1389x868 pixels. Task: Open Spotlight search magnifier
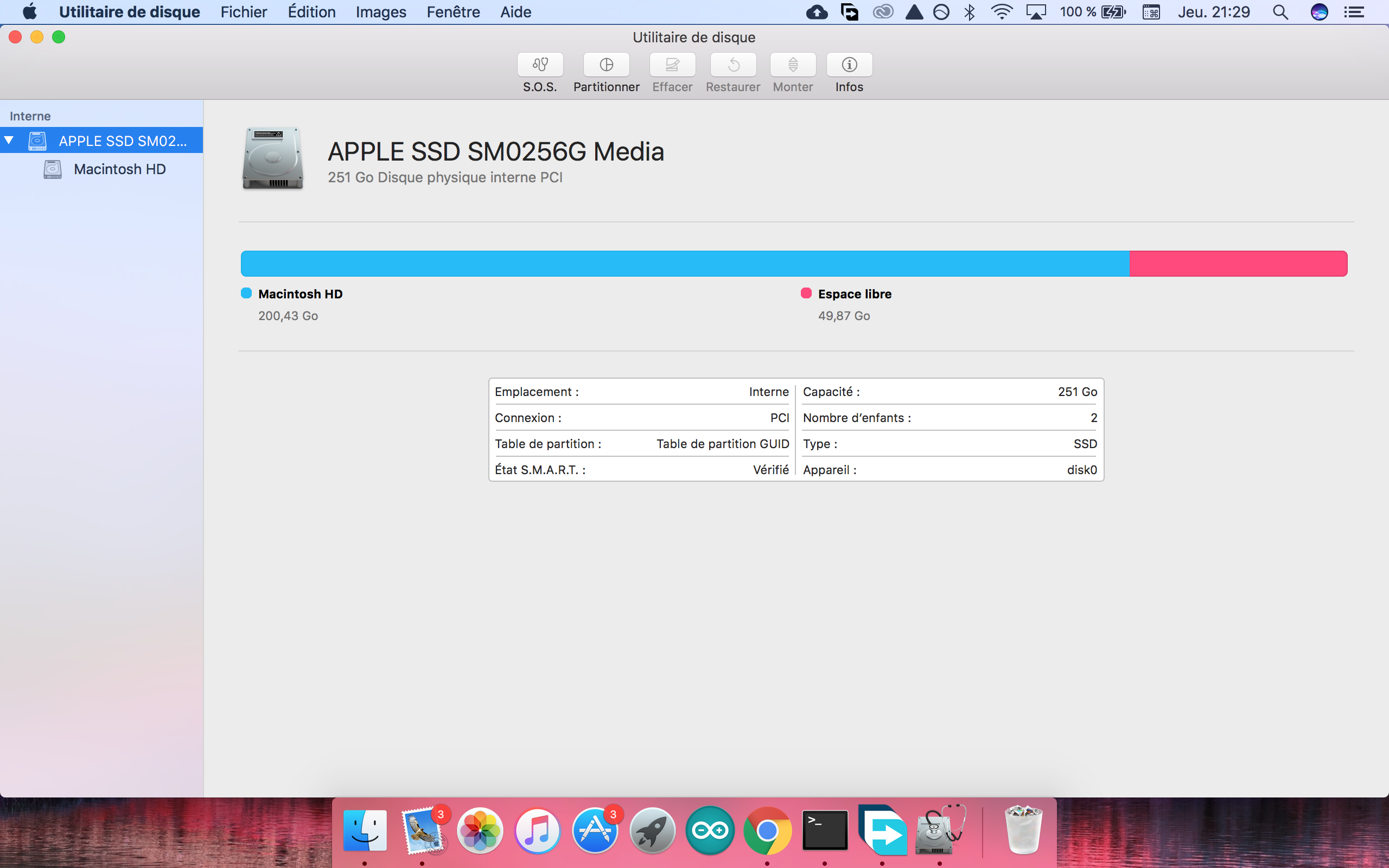[1280, 11]
